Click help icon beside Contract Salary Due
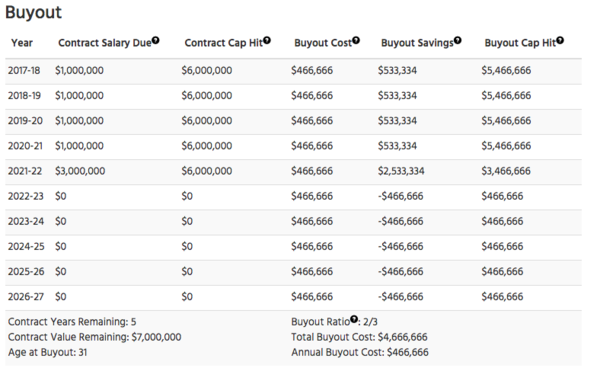Screen dimensions: 600x368 coord(155,40)
